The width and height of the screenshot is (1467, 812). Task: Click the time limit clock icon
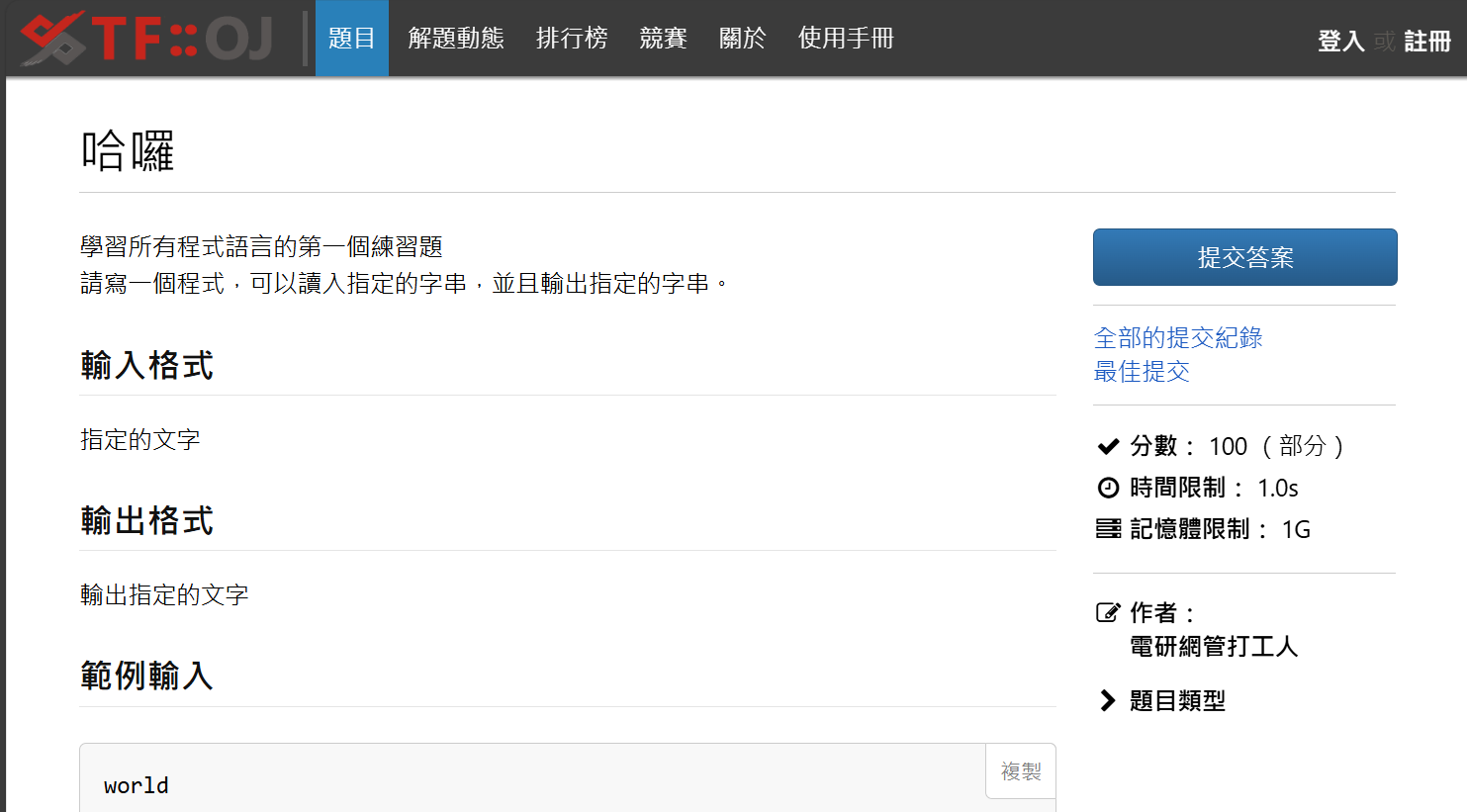(x=1108, y=488)
